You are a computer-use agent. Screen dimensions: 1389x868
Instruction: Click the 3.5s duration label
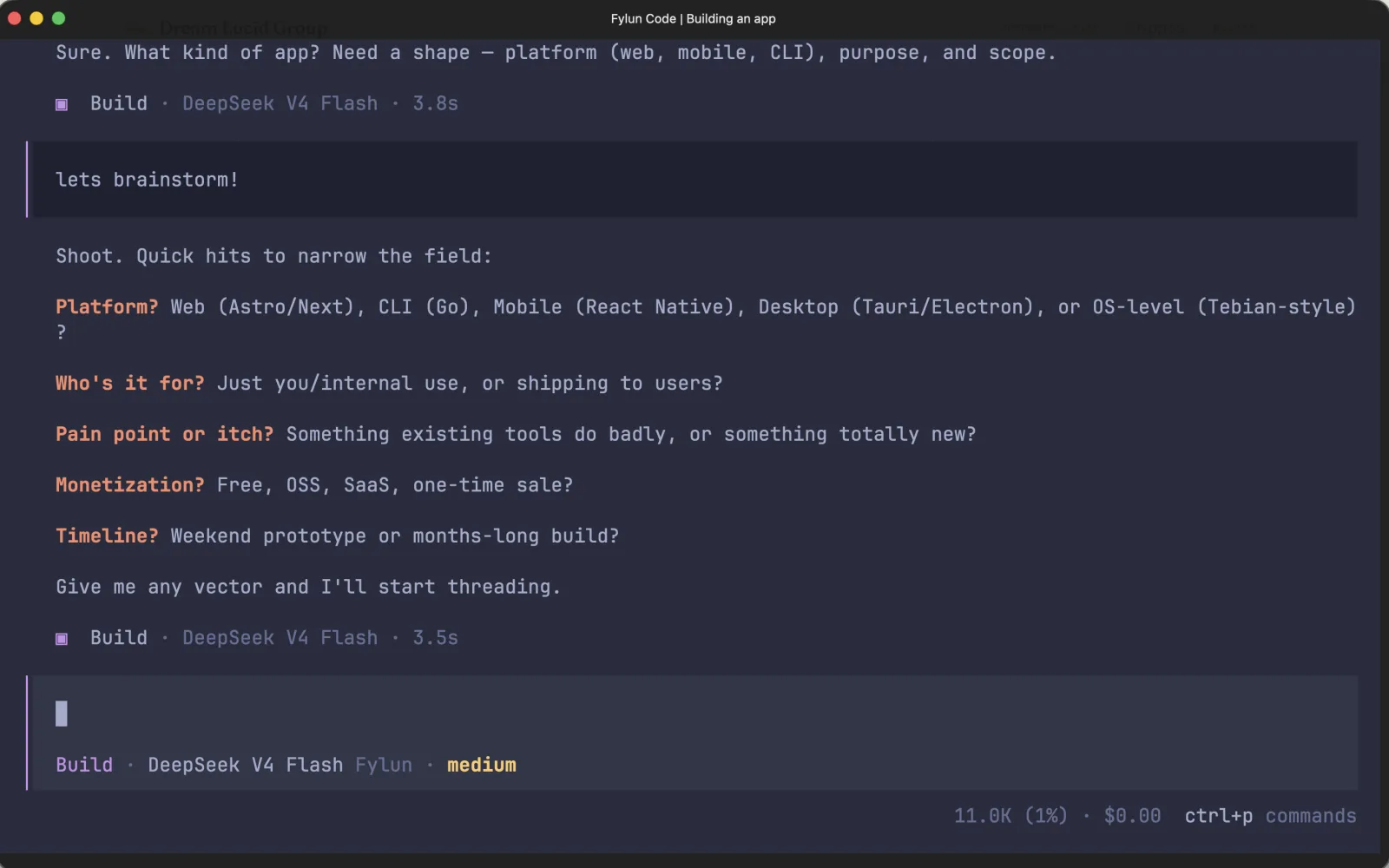tap(436, 638)
